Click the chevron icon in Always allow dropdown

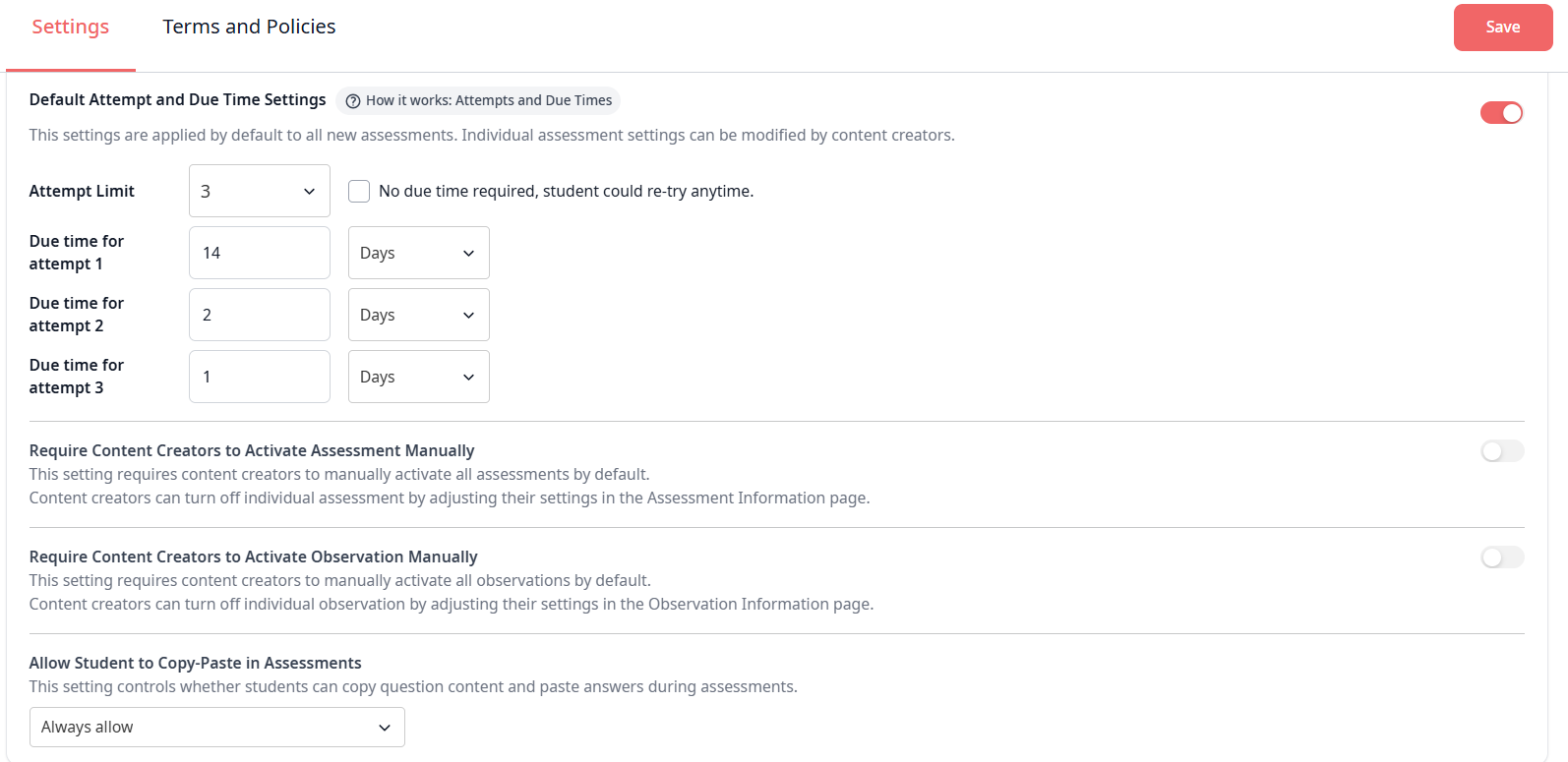coord(385,728)
